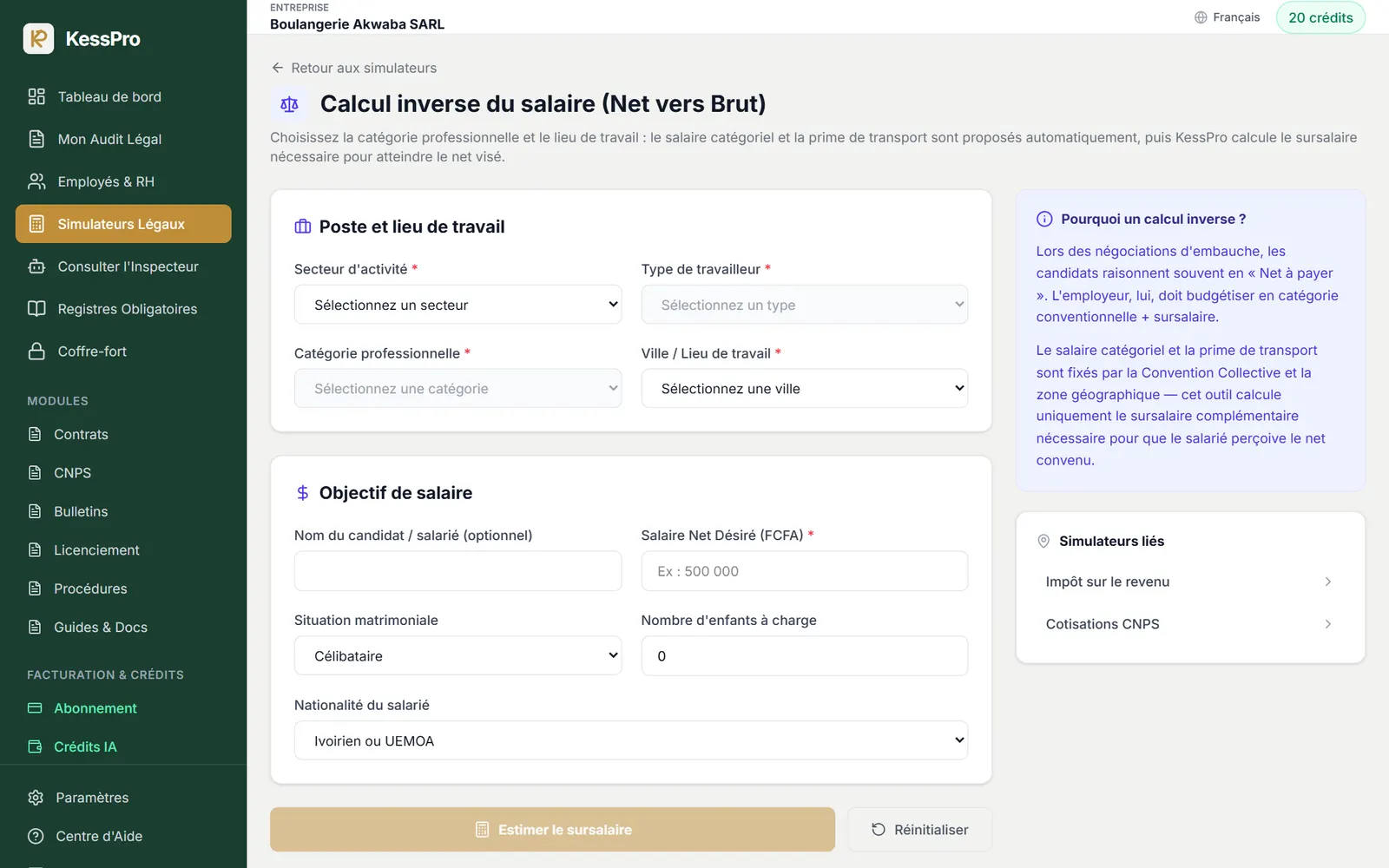Screen dimensions: 1389x868
Task: Click the CNPS module icon
Action: pyautogui.click(x=35, y=473)
